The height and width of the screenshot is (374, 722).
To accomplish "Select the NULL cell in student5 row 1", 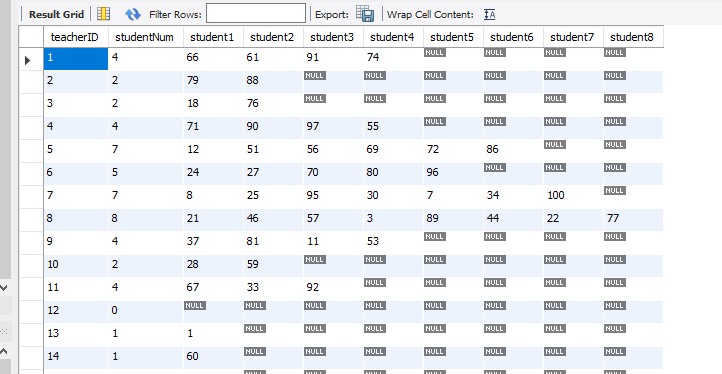I will 435,53.
